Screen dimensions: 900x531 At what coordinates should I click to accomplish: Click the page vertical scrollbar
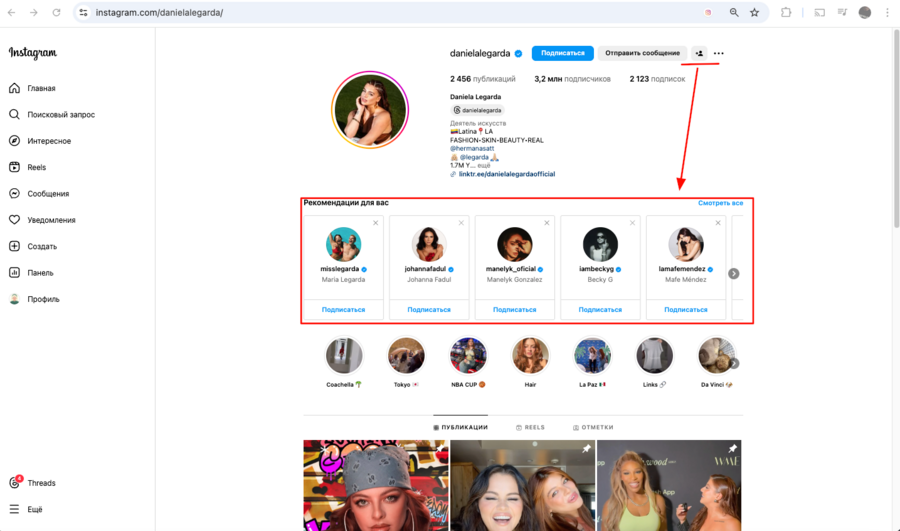pos(896,129)
